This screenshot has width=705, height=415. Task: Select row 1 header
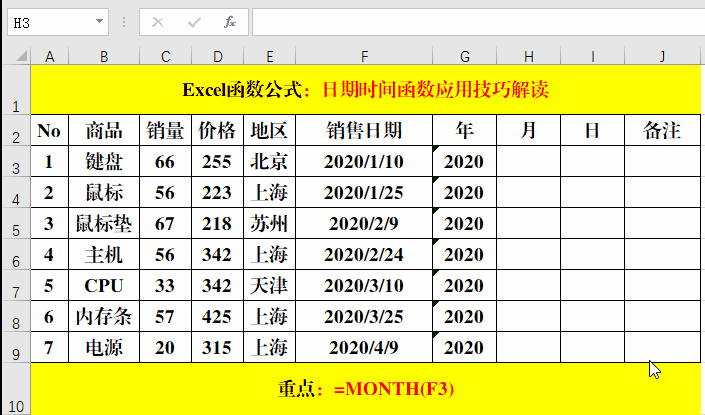tap(16, 89)
